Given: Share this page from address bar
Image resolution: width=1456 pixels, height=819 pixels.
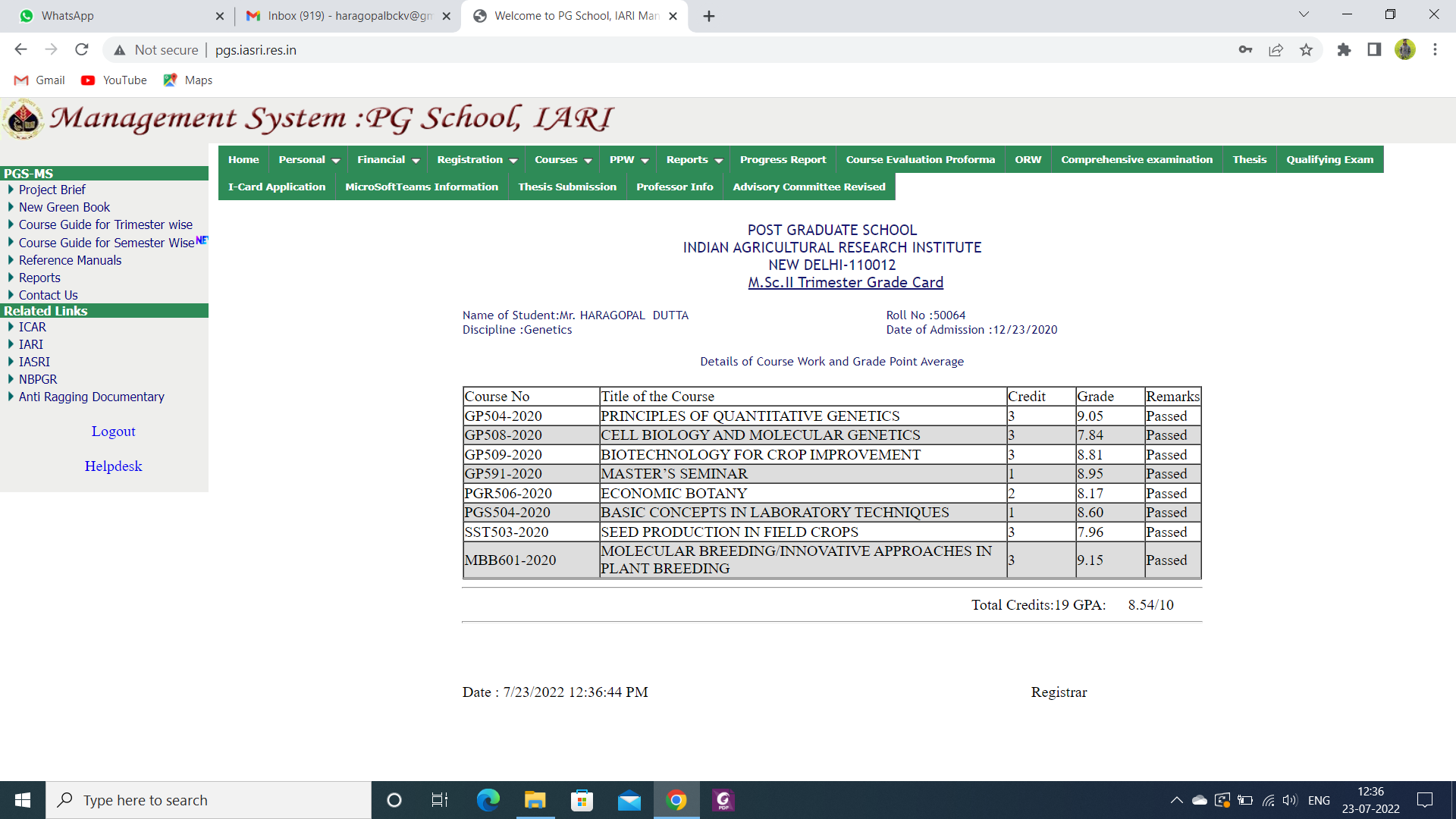Looking at the screenshot, I should click(1276, 49).
